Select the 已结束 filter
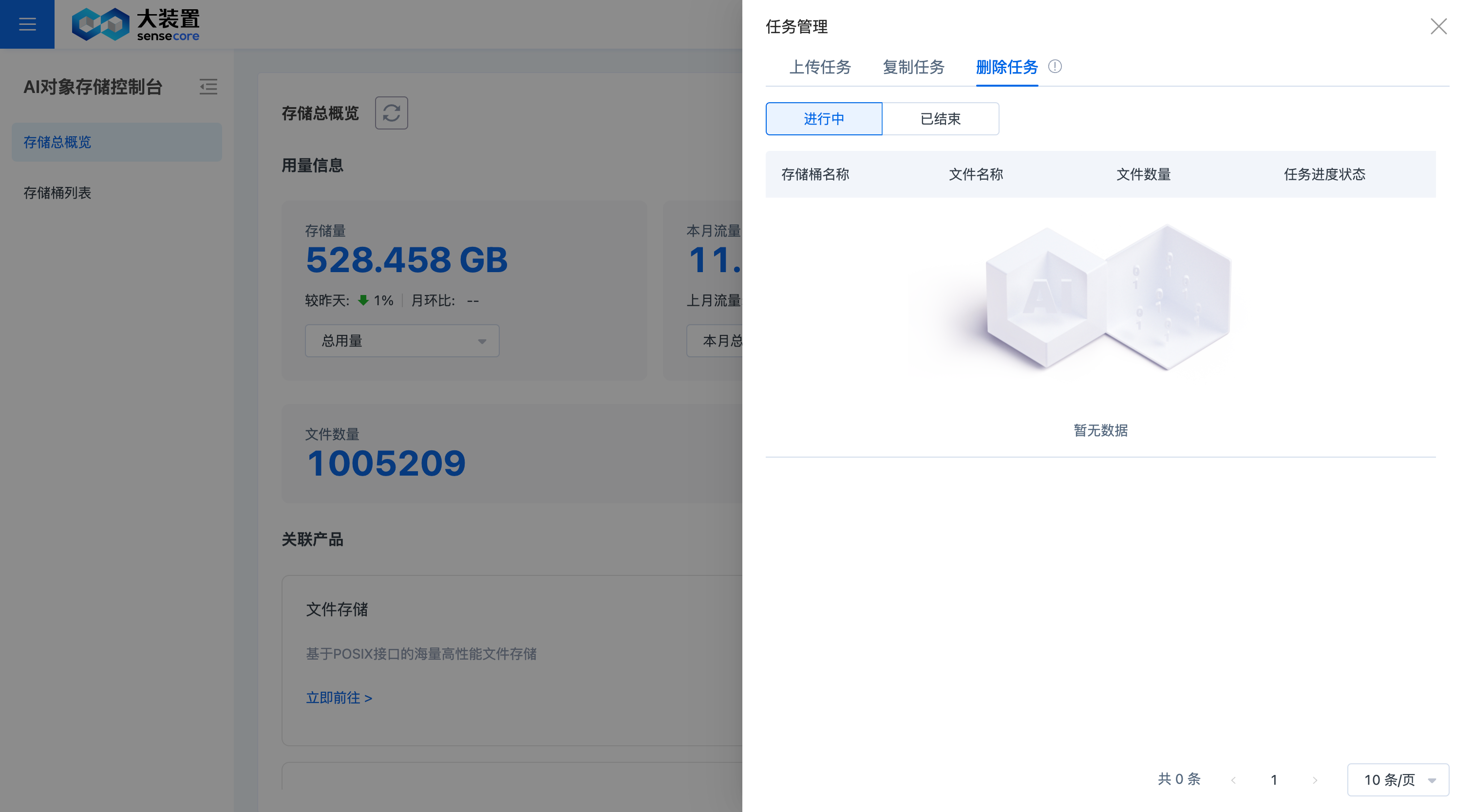Viewport: 1473px width, 812px height. (x=940, y=119)
